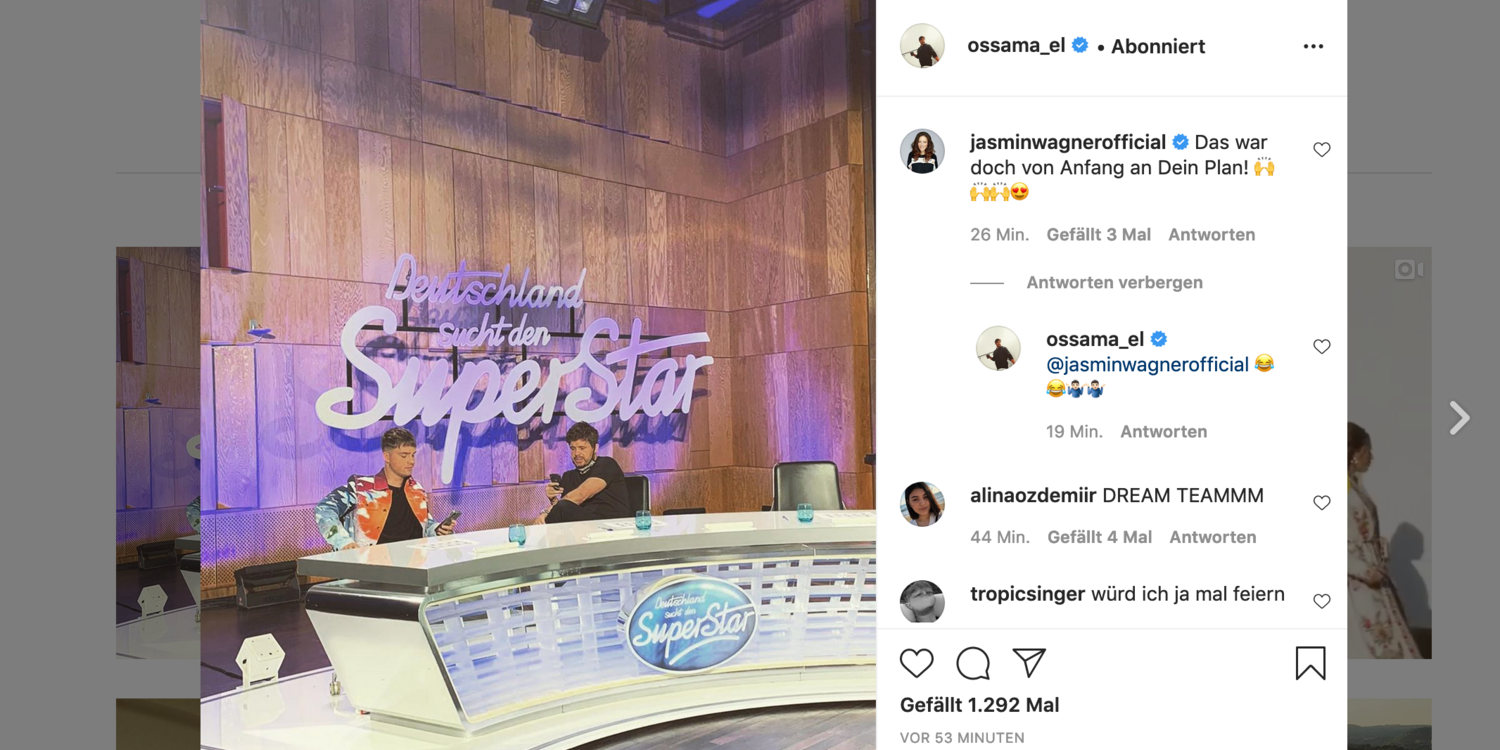Image resolution: width=1500 pixels, height=750 pixels.
Task: Save post with the bookmark icon
Action: 1310,663
